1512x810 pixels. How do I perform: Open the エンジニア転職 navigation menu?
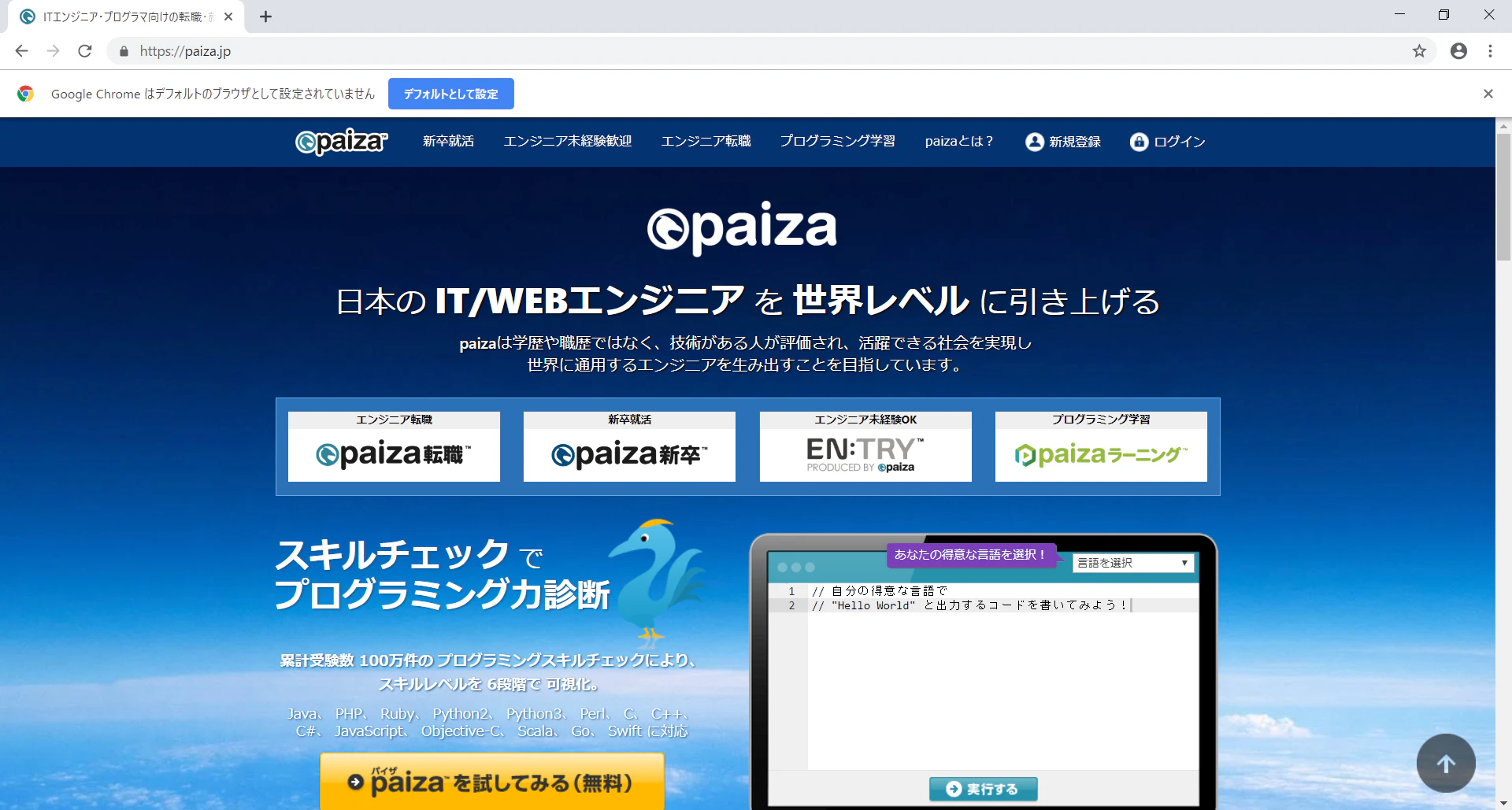click(706, 142)
